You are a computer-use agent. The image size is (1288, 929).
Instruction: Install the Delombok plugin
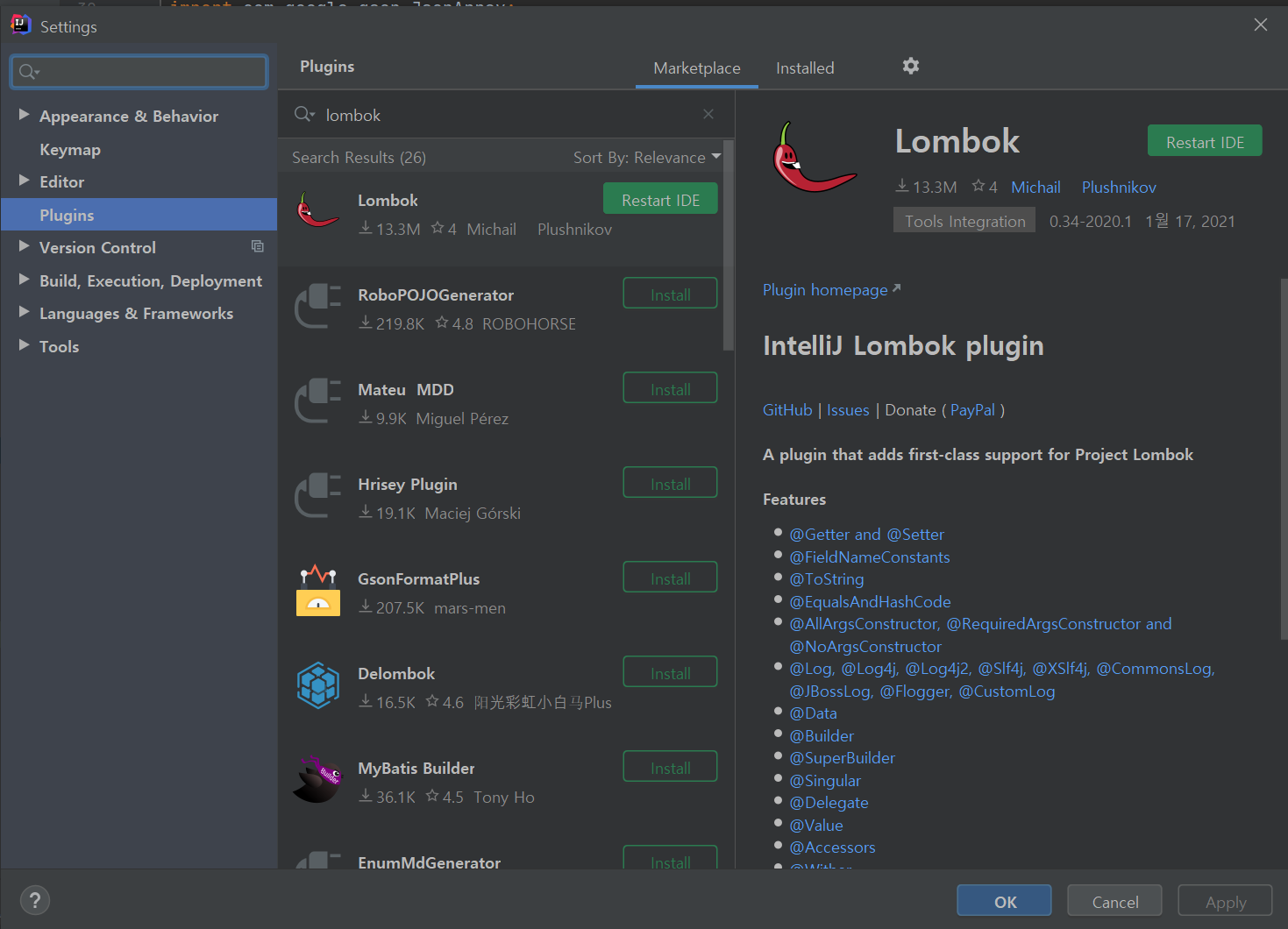pyautogui.click(x=670, y=672)
